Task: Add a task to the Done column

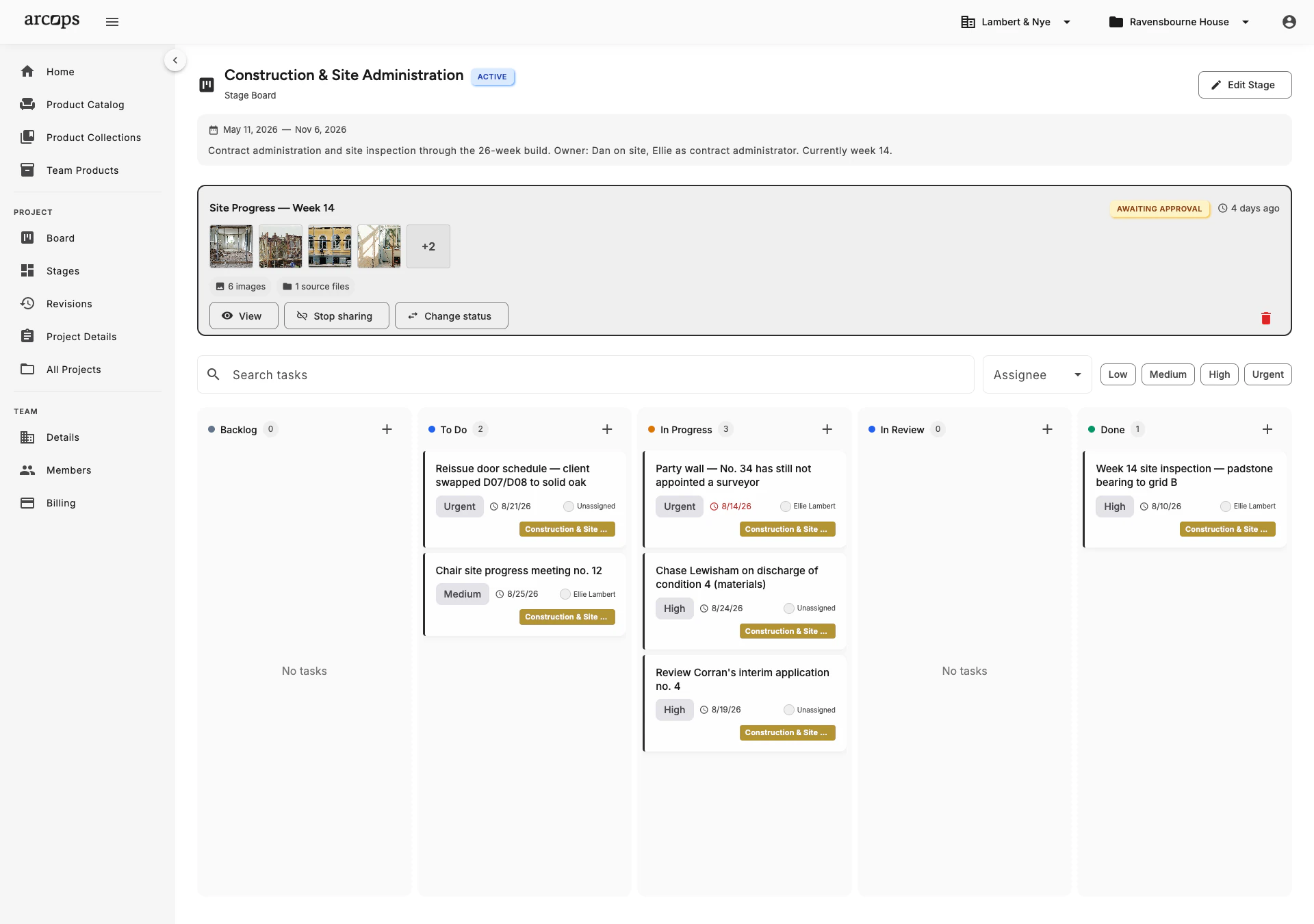Action: click(1267, 429)
